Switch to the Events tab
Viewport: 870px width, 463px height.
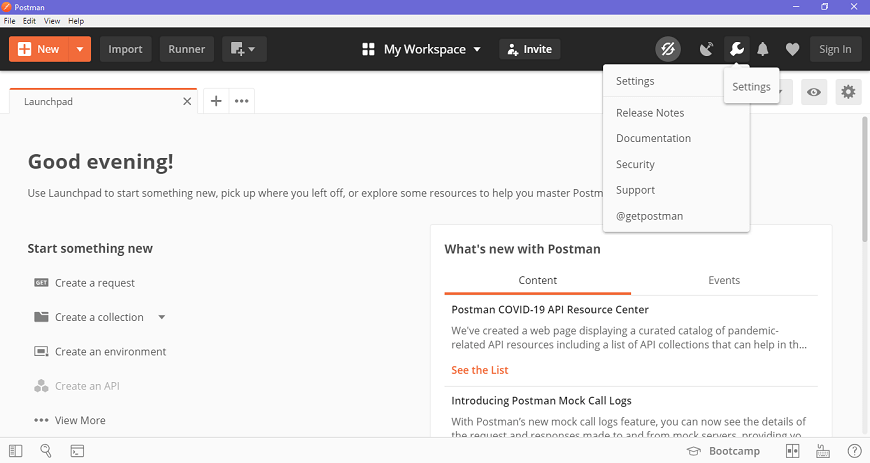pyautogui.click(x=724, y=280)
